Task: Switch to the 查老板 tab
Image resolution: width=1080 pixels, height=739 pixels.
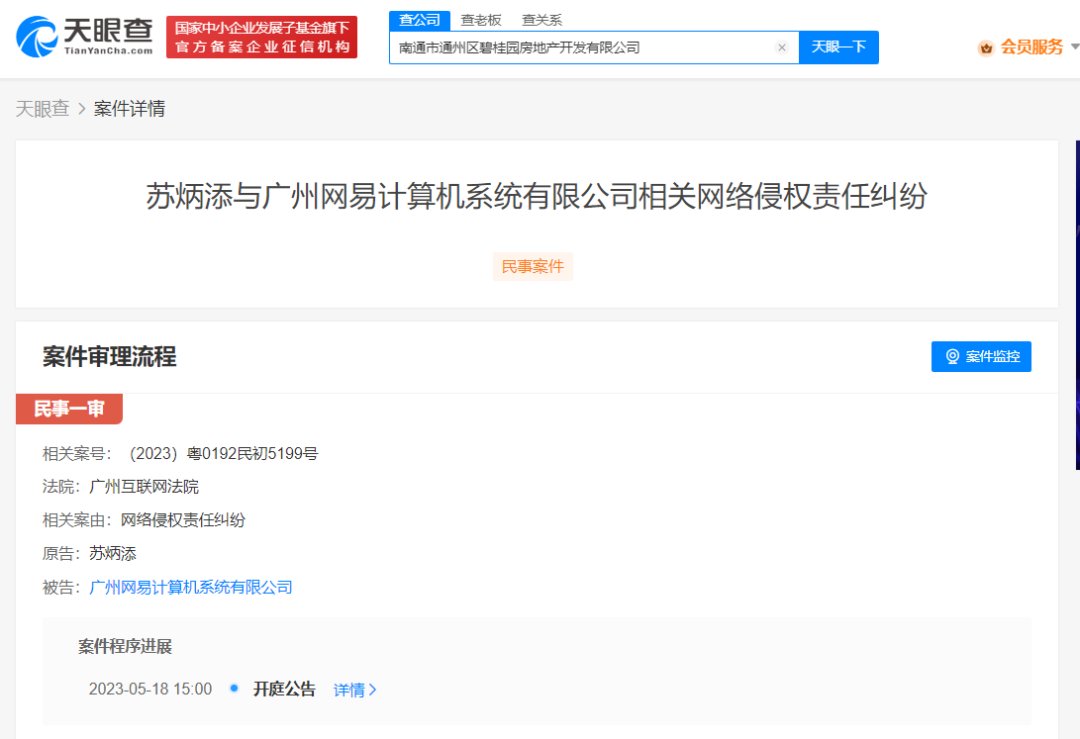Action: pos(481,20)
